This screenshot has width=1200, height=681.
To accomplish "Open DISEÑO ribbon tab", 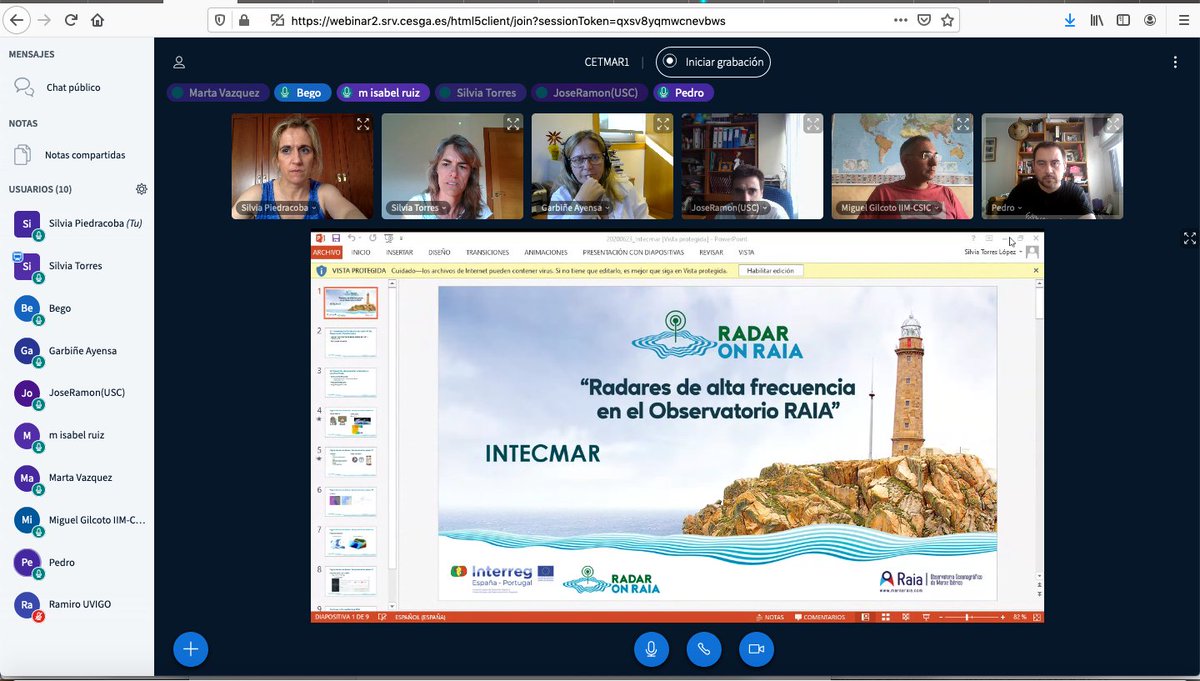I will click(x=439, y=253).
